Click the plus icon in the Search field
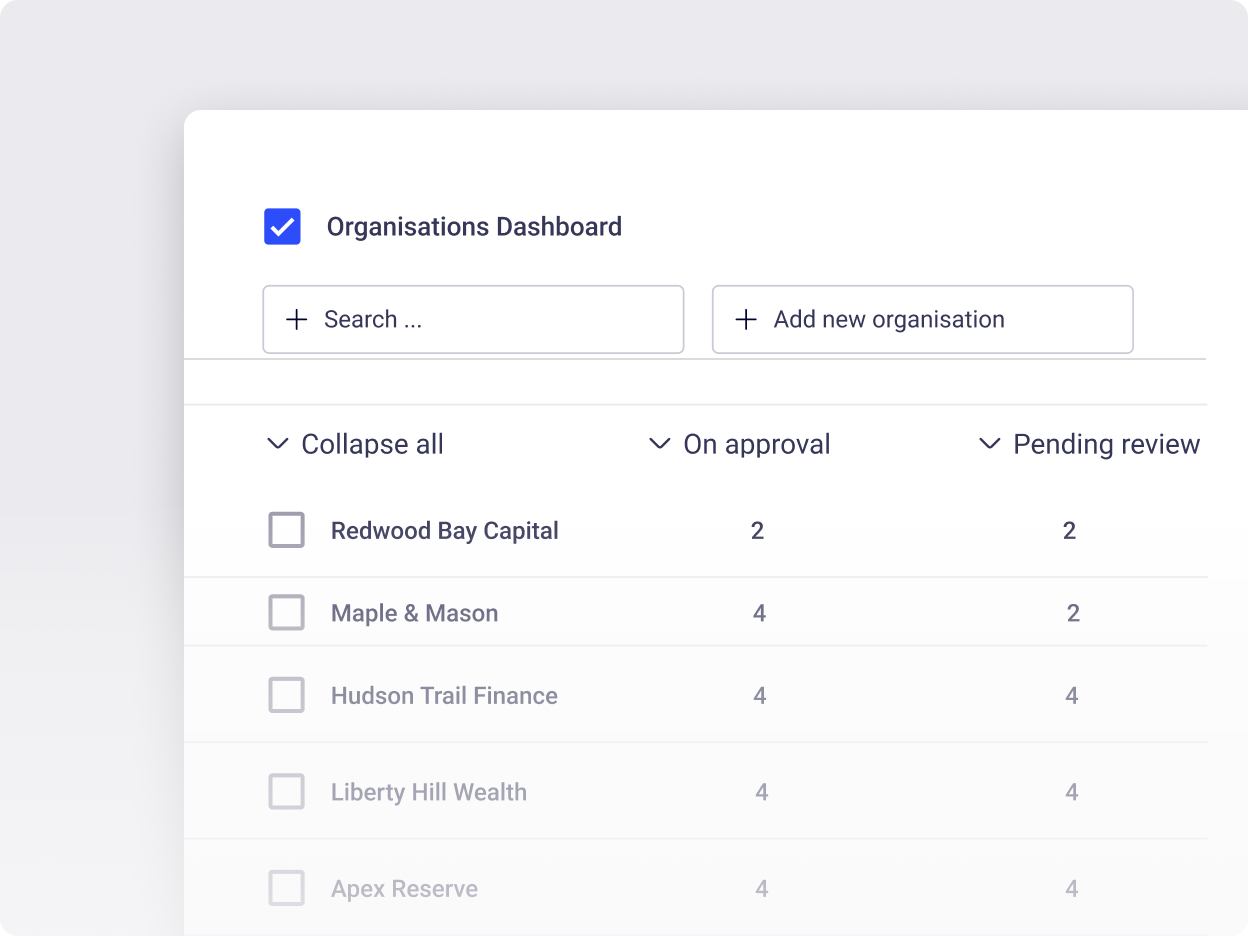The height and width of the screenshot is (936, 1248). pyautogui.click(x=296, y=319)
